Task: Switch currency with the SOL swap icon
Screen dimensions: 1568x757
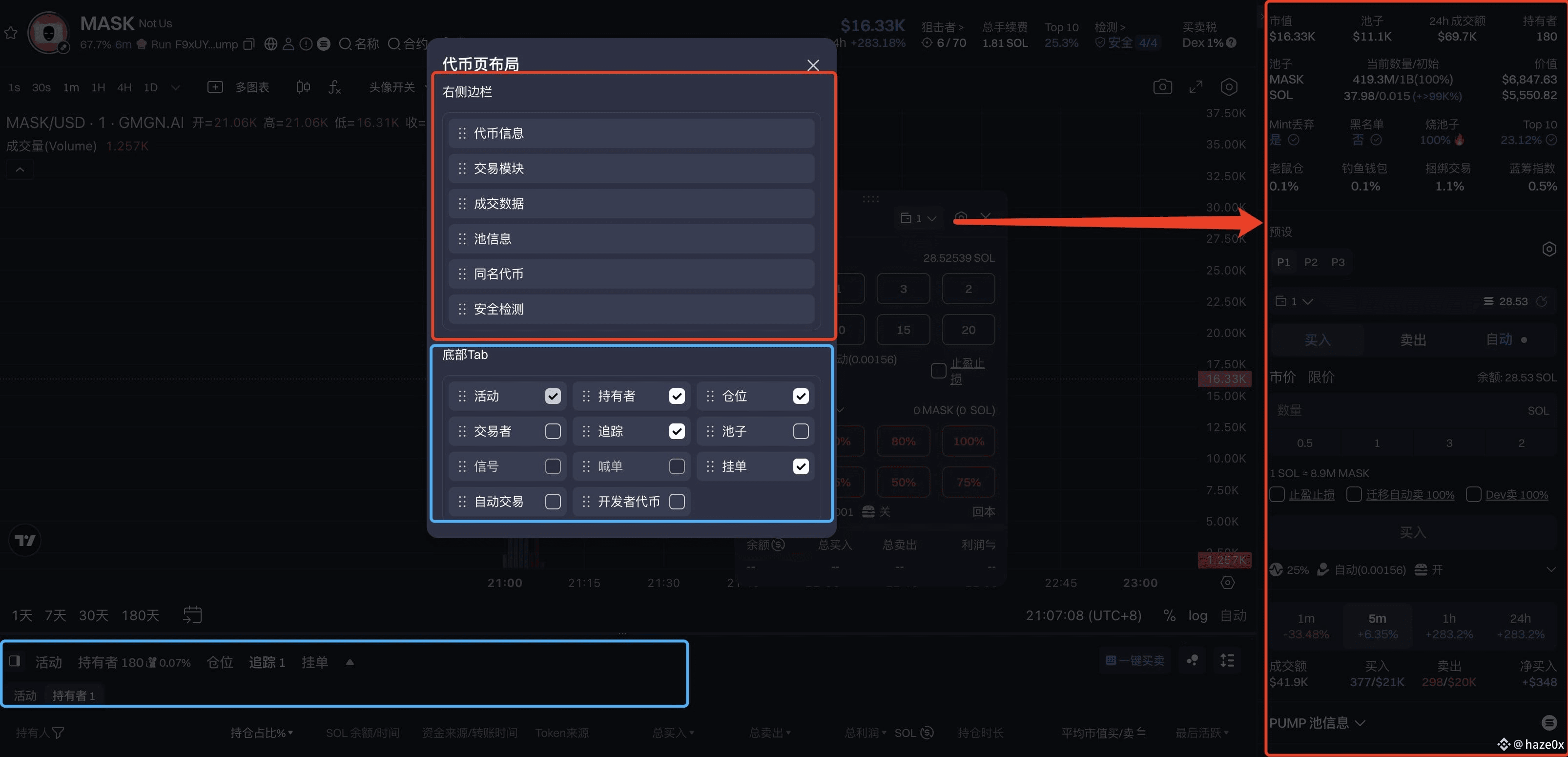Action: coord(927,733)
